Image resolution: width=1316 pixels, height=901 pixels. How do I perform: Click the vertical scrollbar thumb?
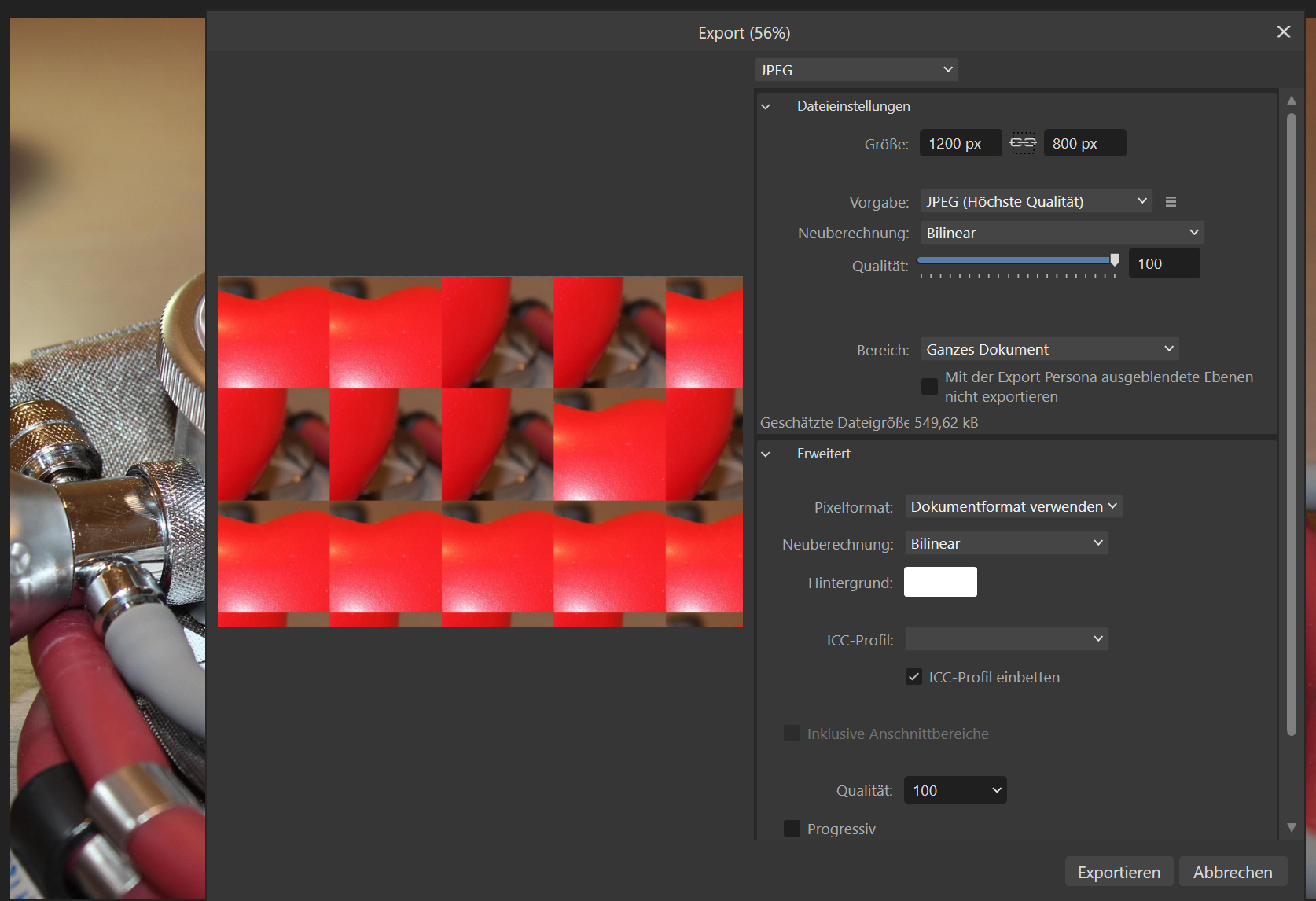pos(1292,425)
